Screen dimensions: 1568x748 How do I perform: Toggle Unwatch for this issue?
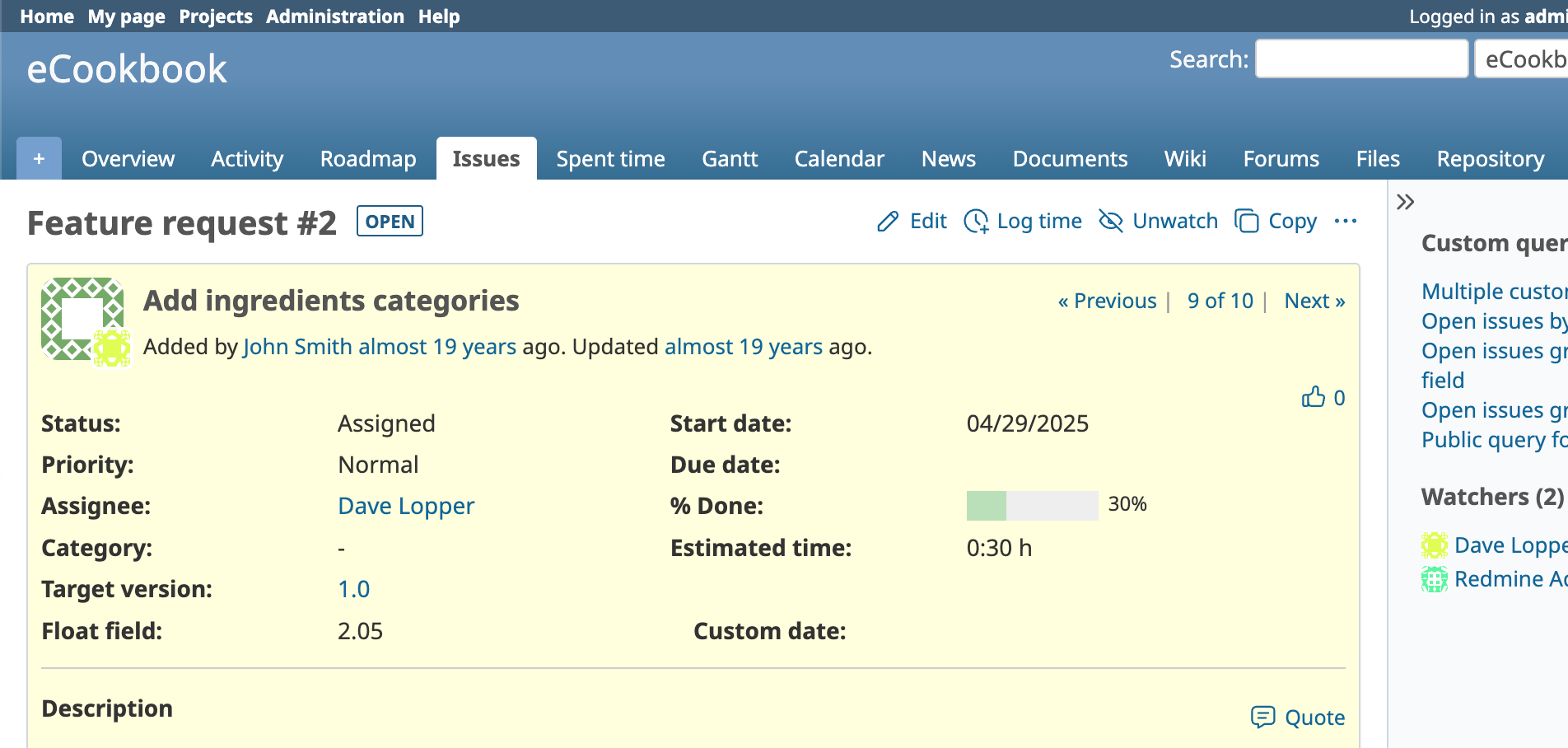click(1159, 222)
